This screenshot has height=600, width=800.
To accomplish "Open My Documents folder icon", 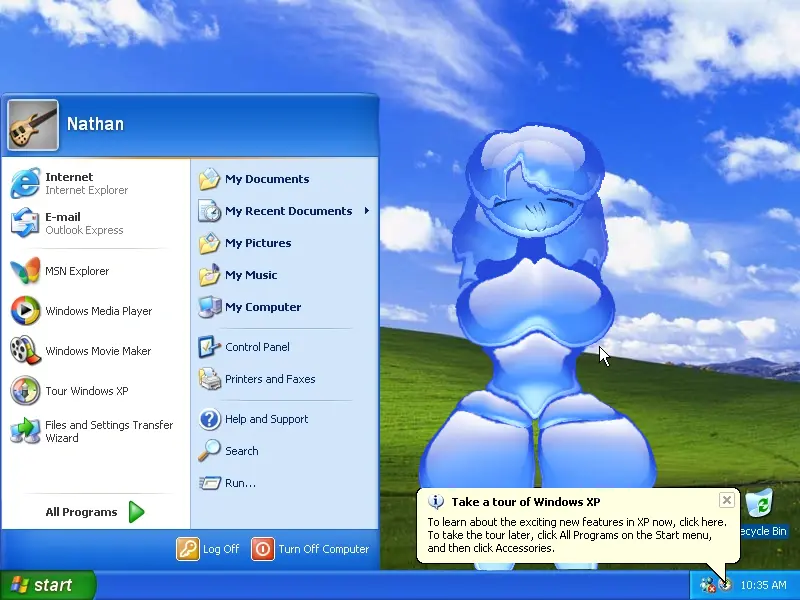I will tap(209, 179).
